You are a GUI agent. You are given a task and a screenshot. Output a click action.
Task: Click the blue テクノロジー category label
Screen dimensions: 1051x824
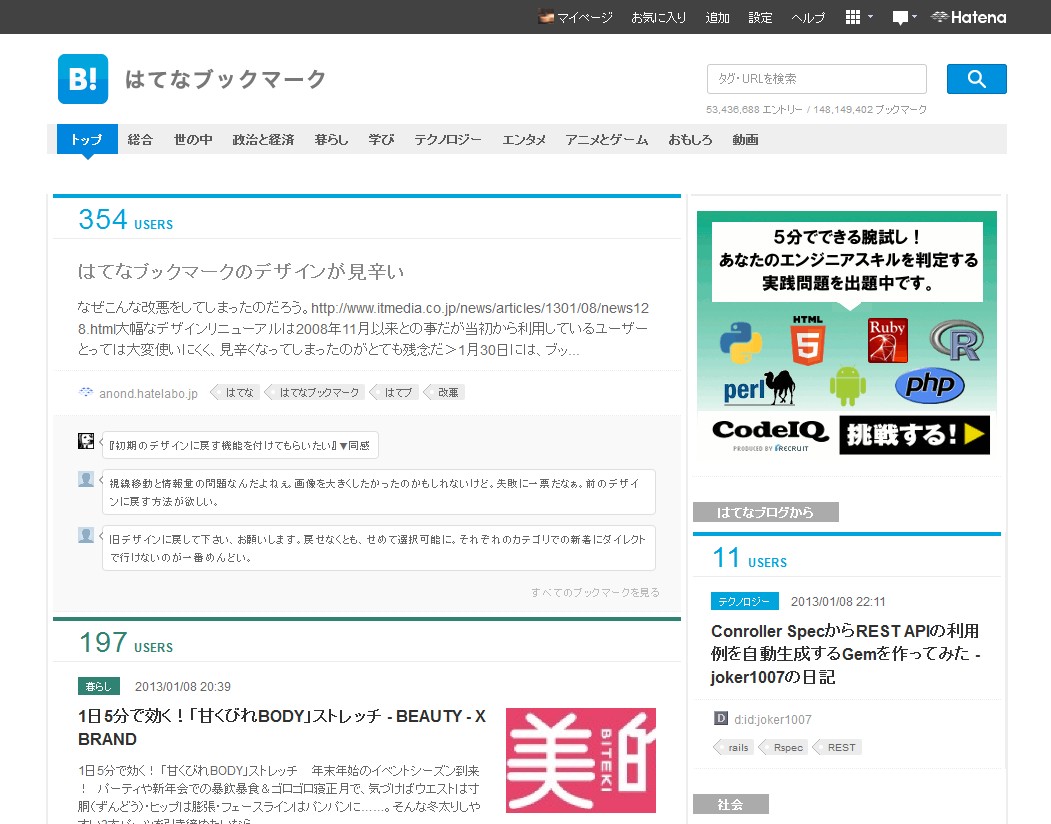pos(745,601)
